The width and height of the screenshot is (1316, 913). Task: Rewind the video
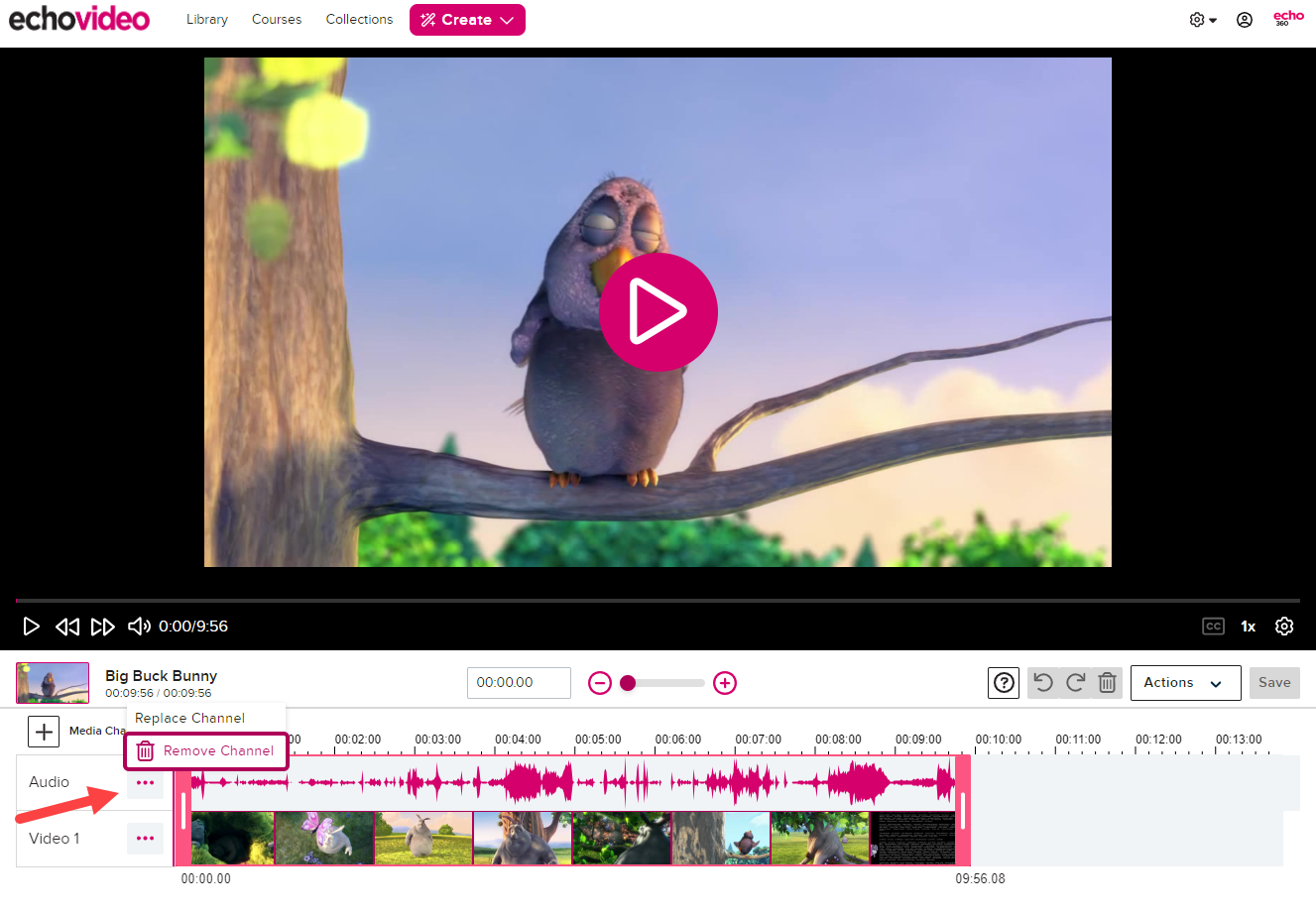67,627
